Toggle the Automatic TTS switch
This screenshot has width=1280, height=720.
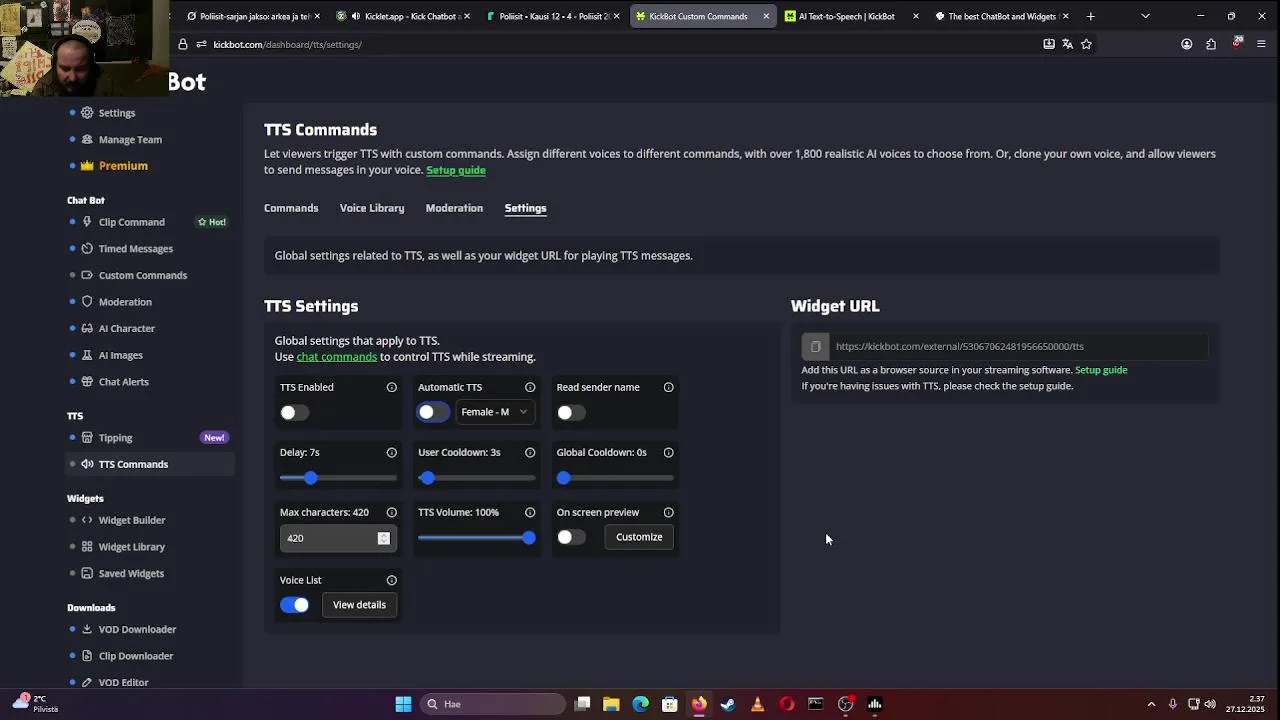click(x=433, y=412)
